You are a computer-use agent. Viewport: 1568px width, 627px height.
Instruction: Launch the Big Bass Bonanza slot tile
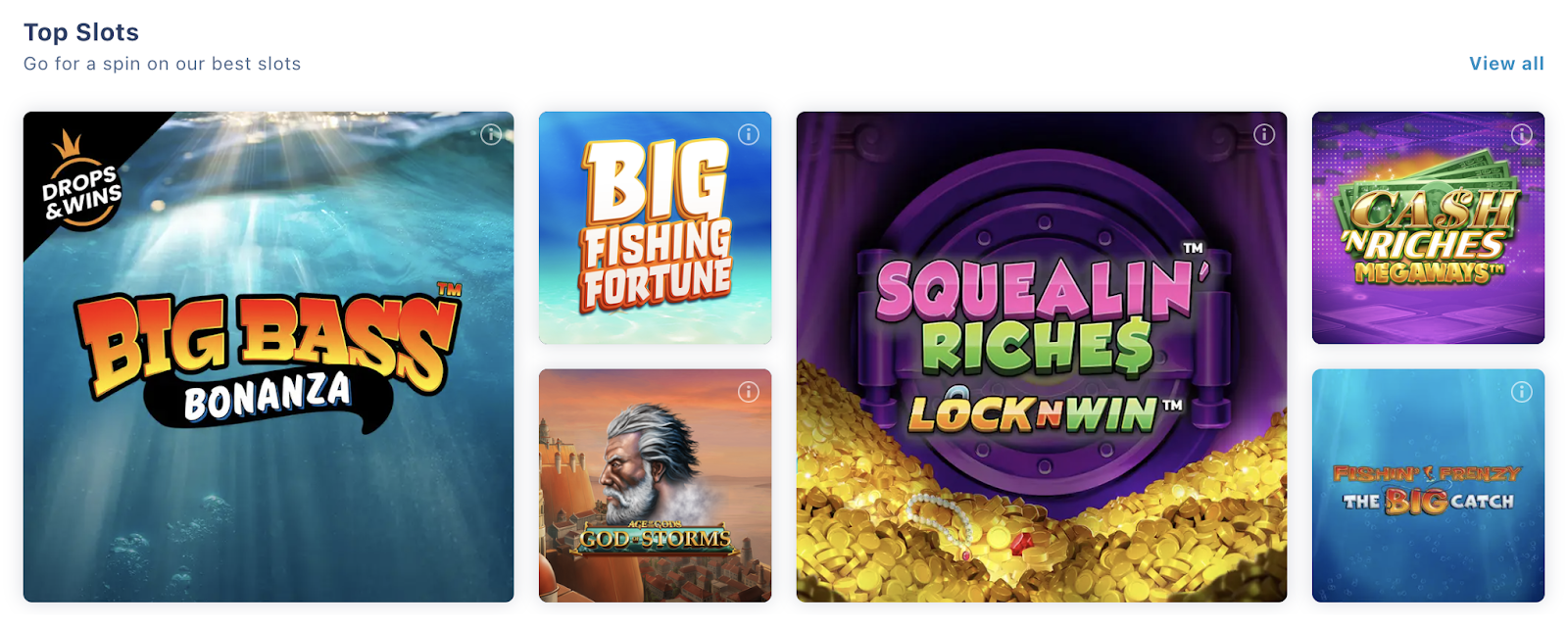[269, 357]
